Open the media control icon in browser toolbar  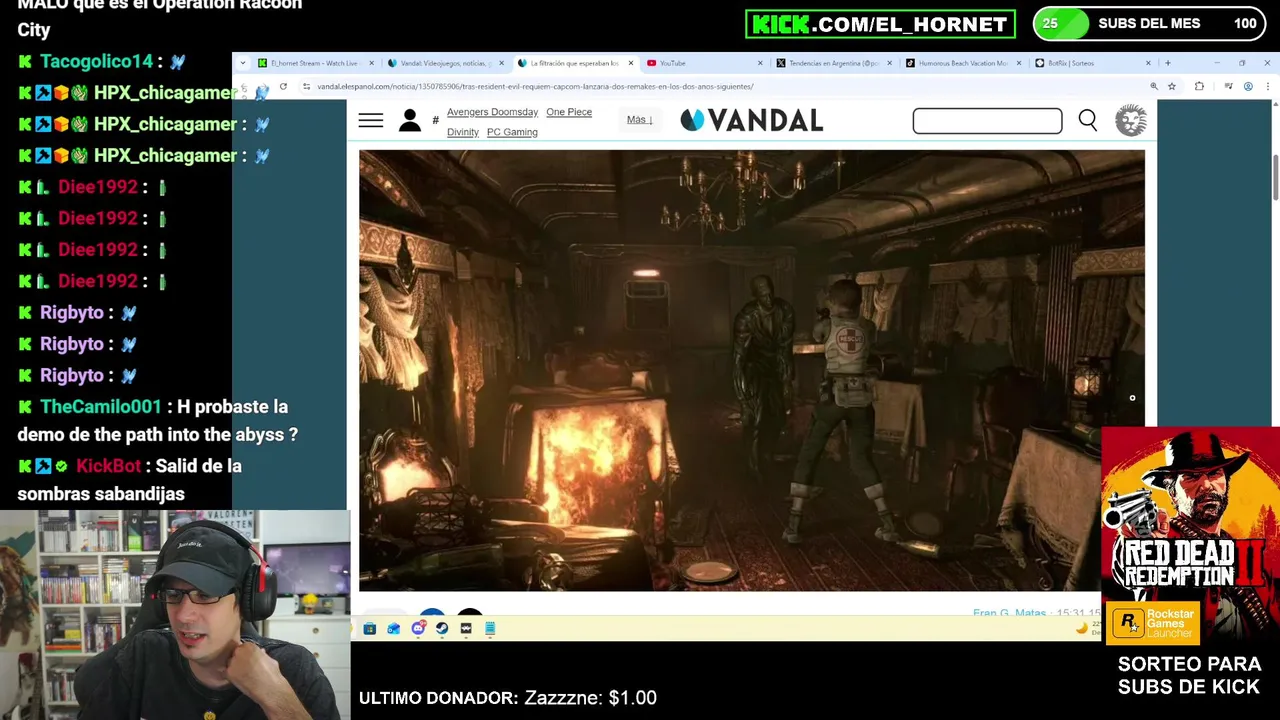pyautogui.click(x=1228, y=87)
